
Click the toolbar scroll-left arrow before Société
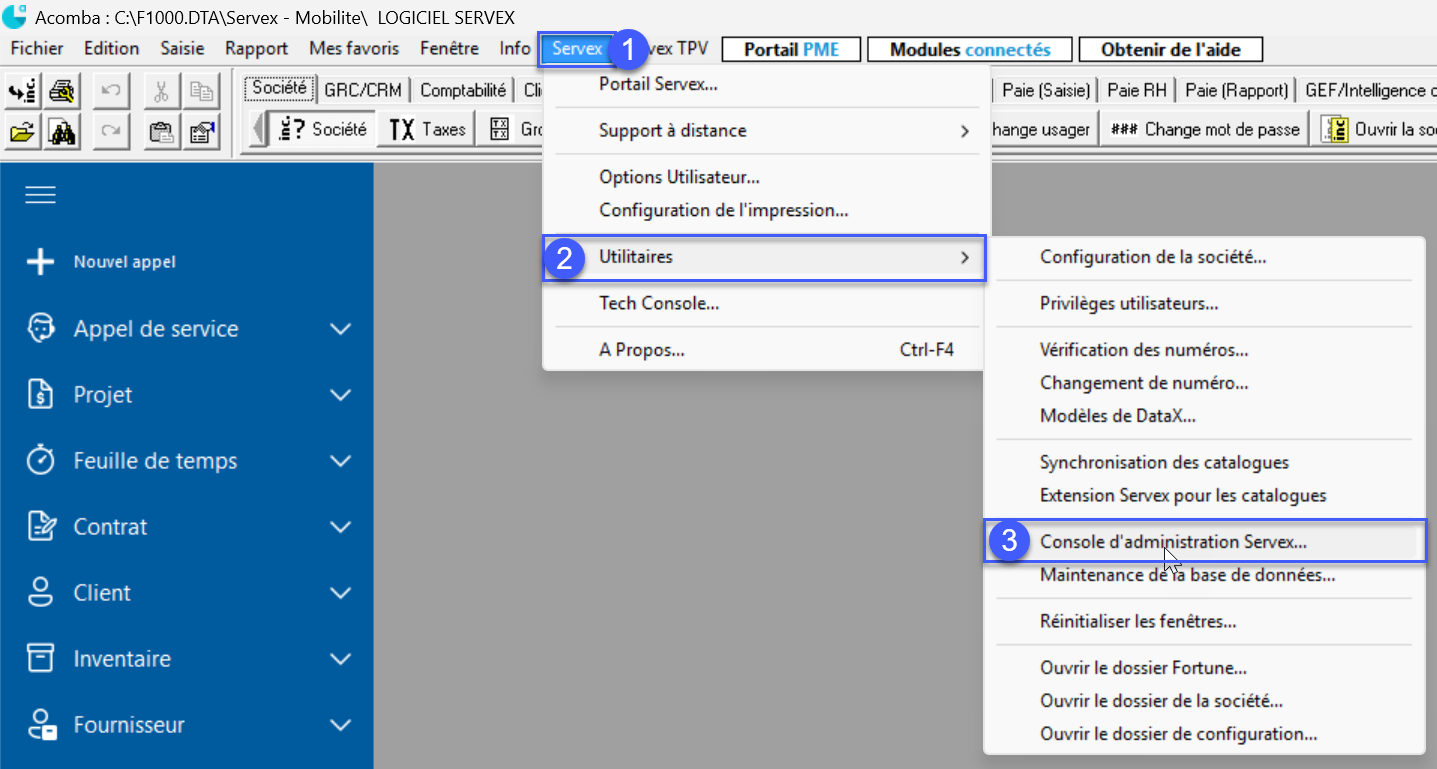click(x=258, y=129)
